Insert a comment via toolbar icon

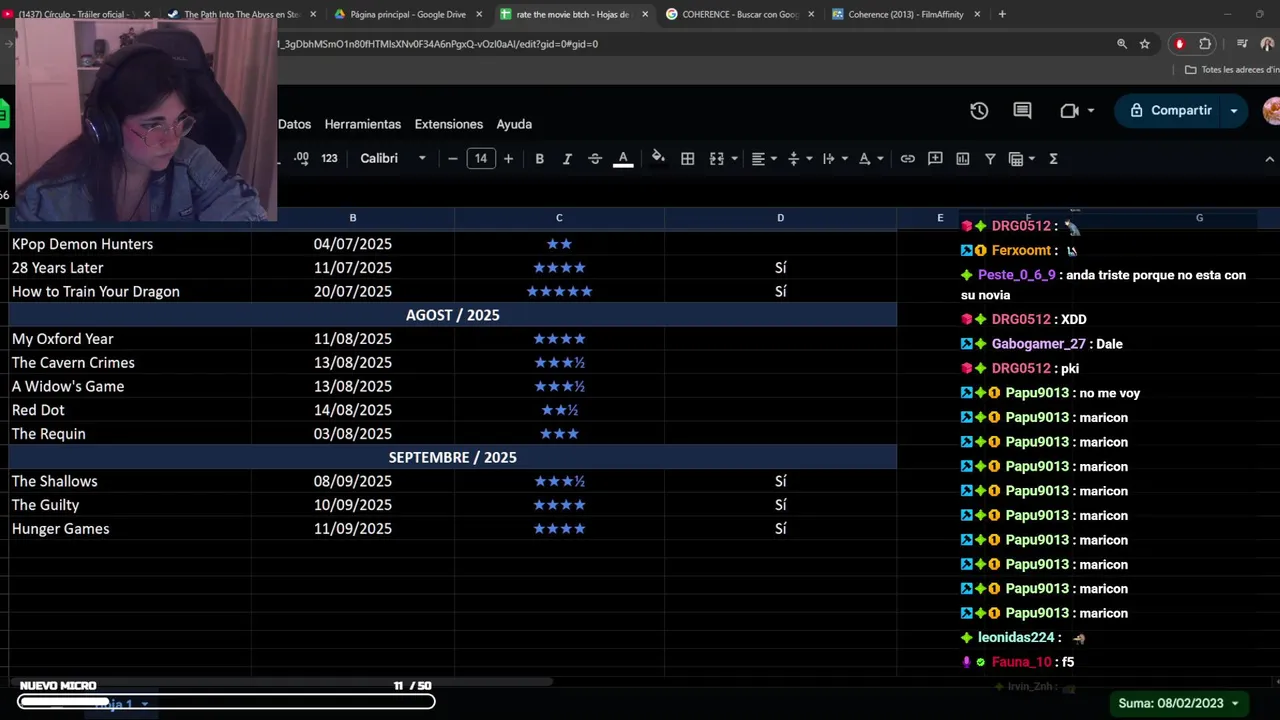[x=935, y=159]
